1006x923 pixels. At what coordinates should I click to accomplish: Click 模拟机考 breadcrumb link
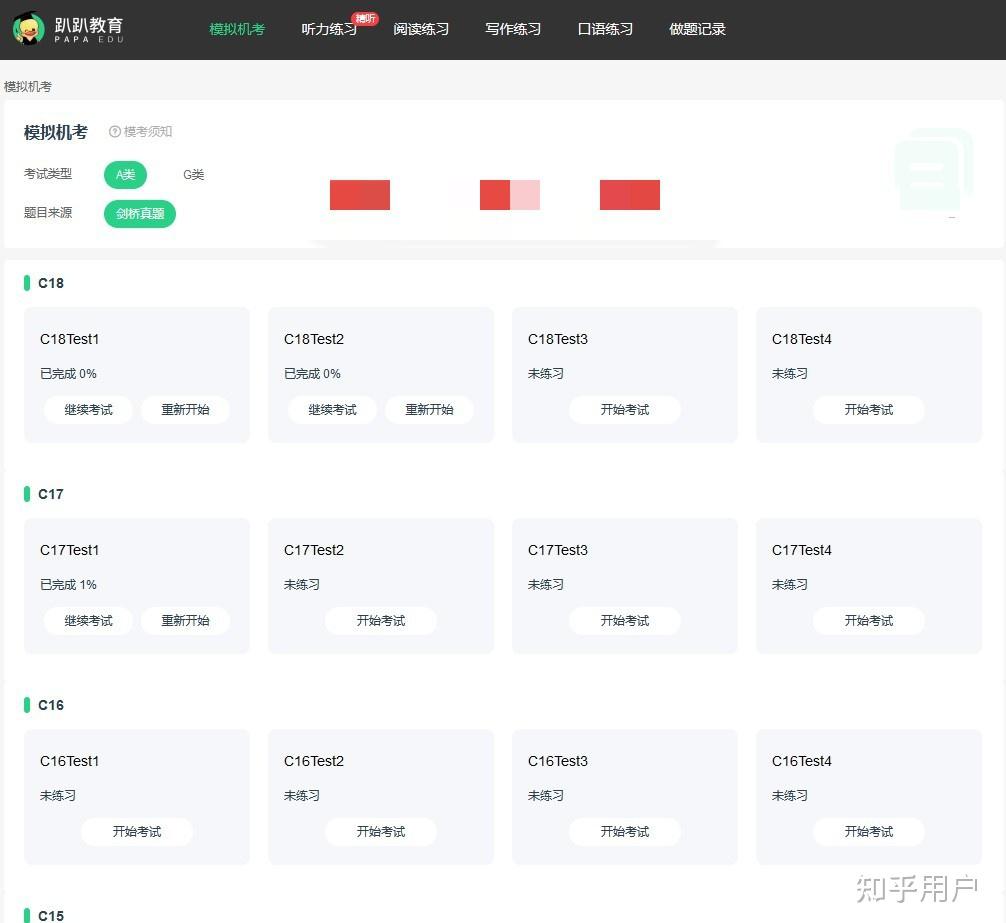point(28,87)
